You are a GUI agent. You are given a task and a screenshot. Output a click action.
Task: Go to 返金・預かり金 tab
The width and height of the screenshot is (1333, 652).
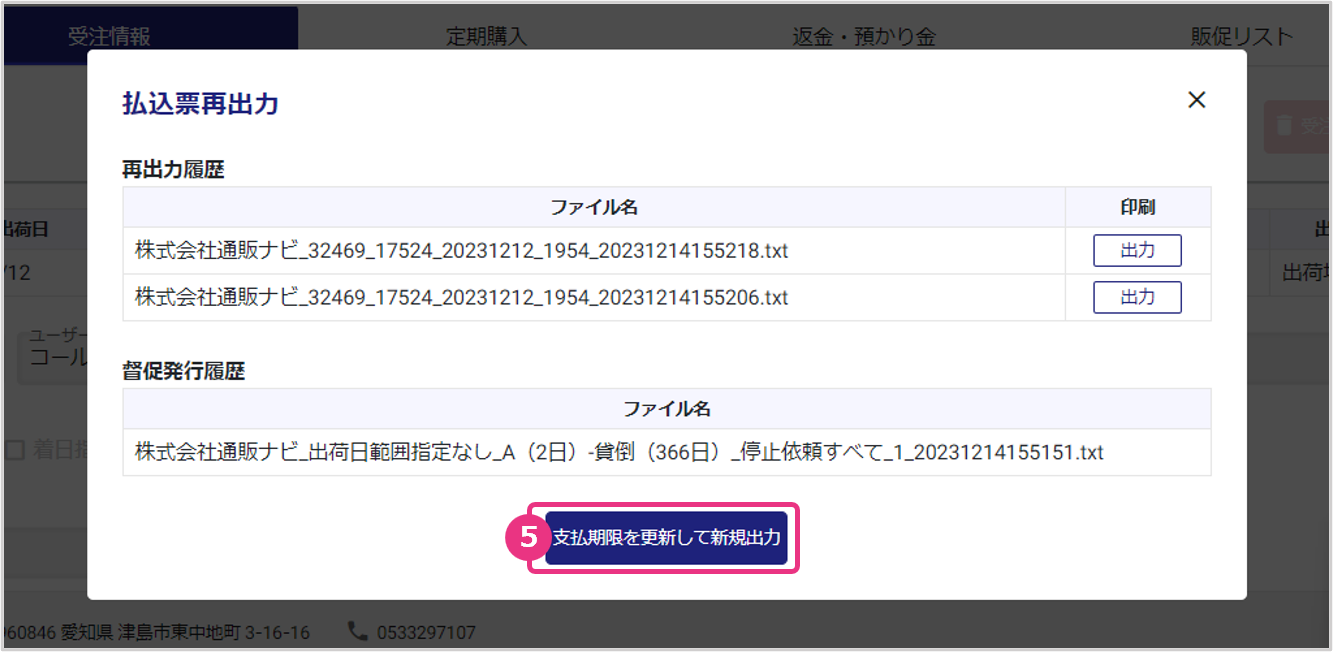click(x=864, y=37)
